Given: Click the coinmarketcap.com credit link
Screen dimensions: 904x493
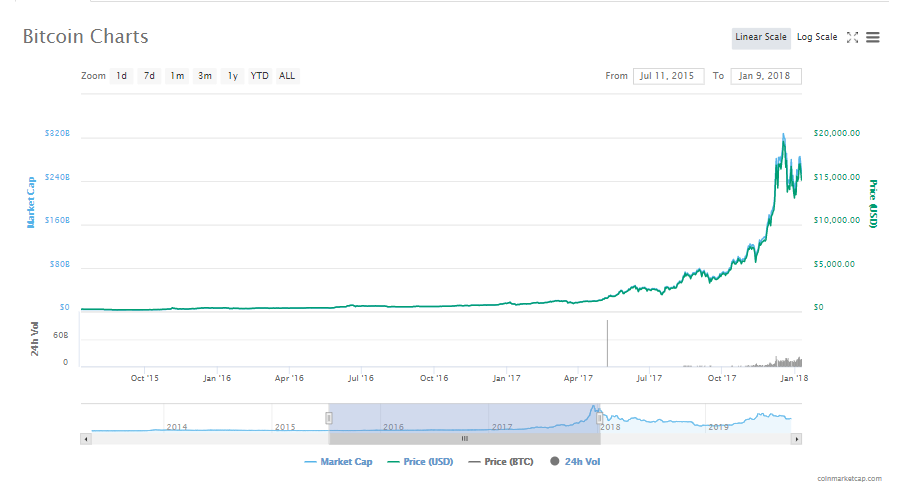Looking at the screenshot, I should tap(849, 479).
